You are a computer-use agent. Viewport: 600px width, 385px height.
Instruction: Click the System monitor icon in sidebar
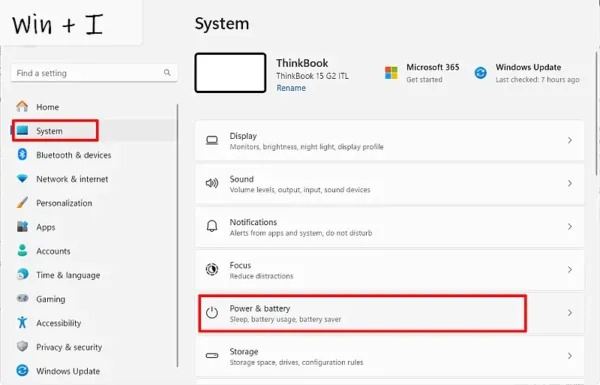point(22,131)
